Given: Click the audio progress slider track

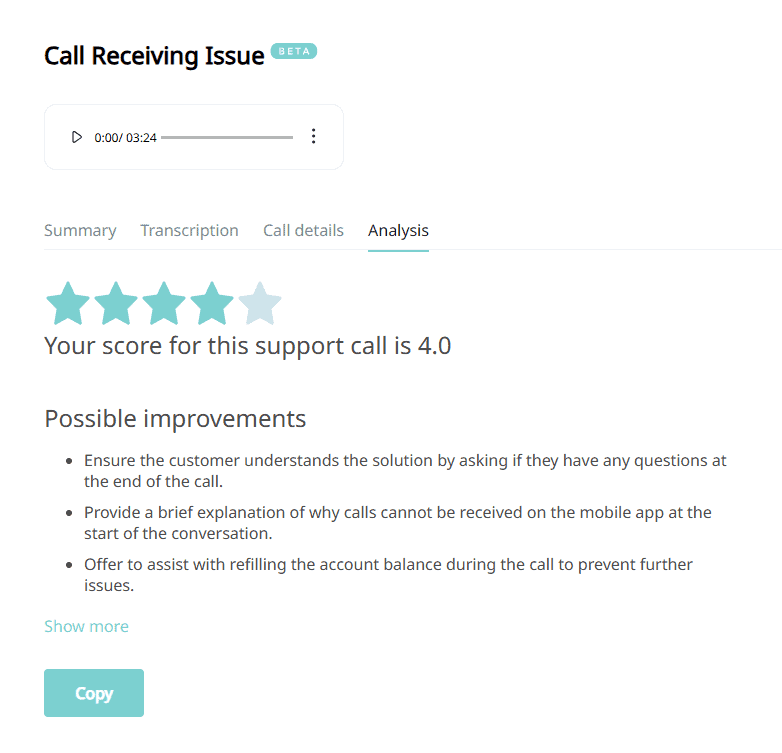Looking at the screenshot, I should coord(227,137).
